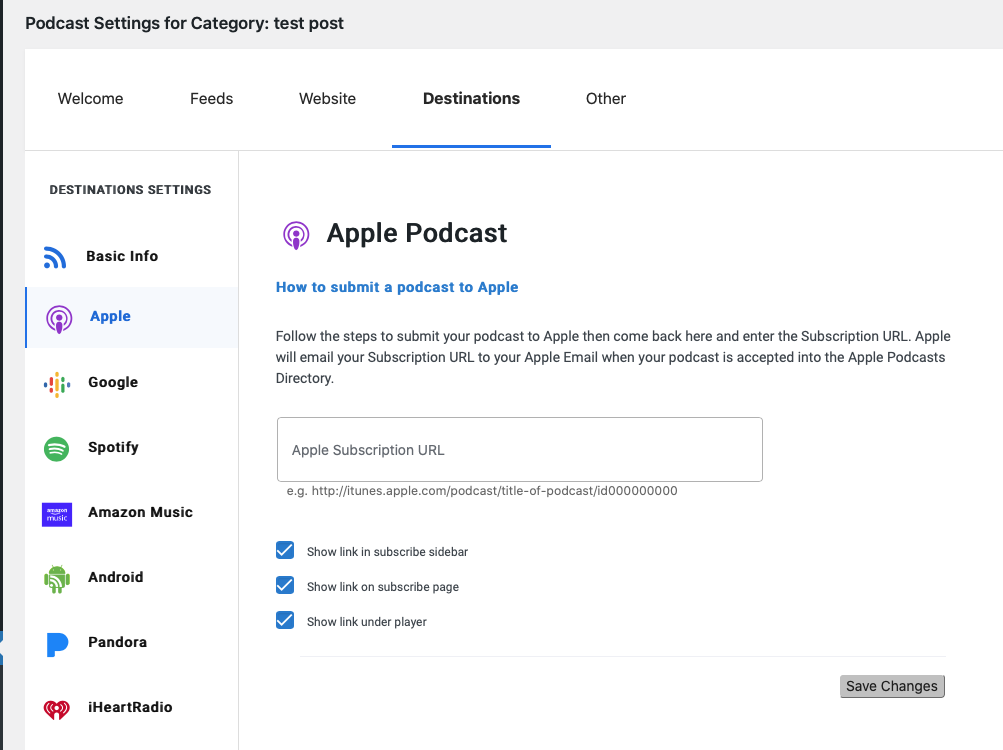This screenshot has width=1003, height=750.
Task: Click the Apple Podcast heading icon
Action: (x=296, y=235)
